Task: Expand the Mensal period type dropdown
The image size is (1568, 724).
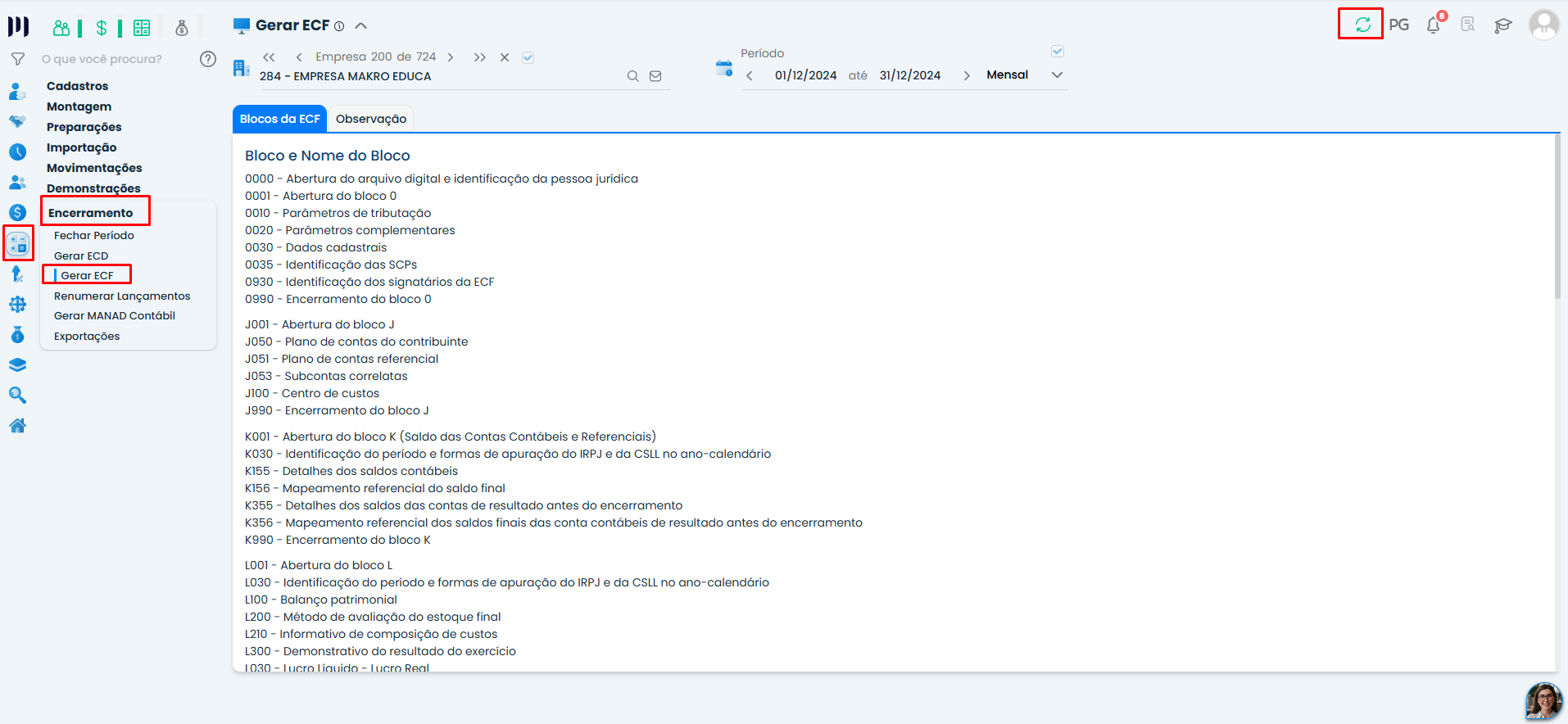Action: [x=1057, y=75]
